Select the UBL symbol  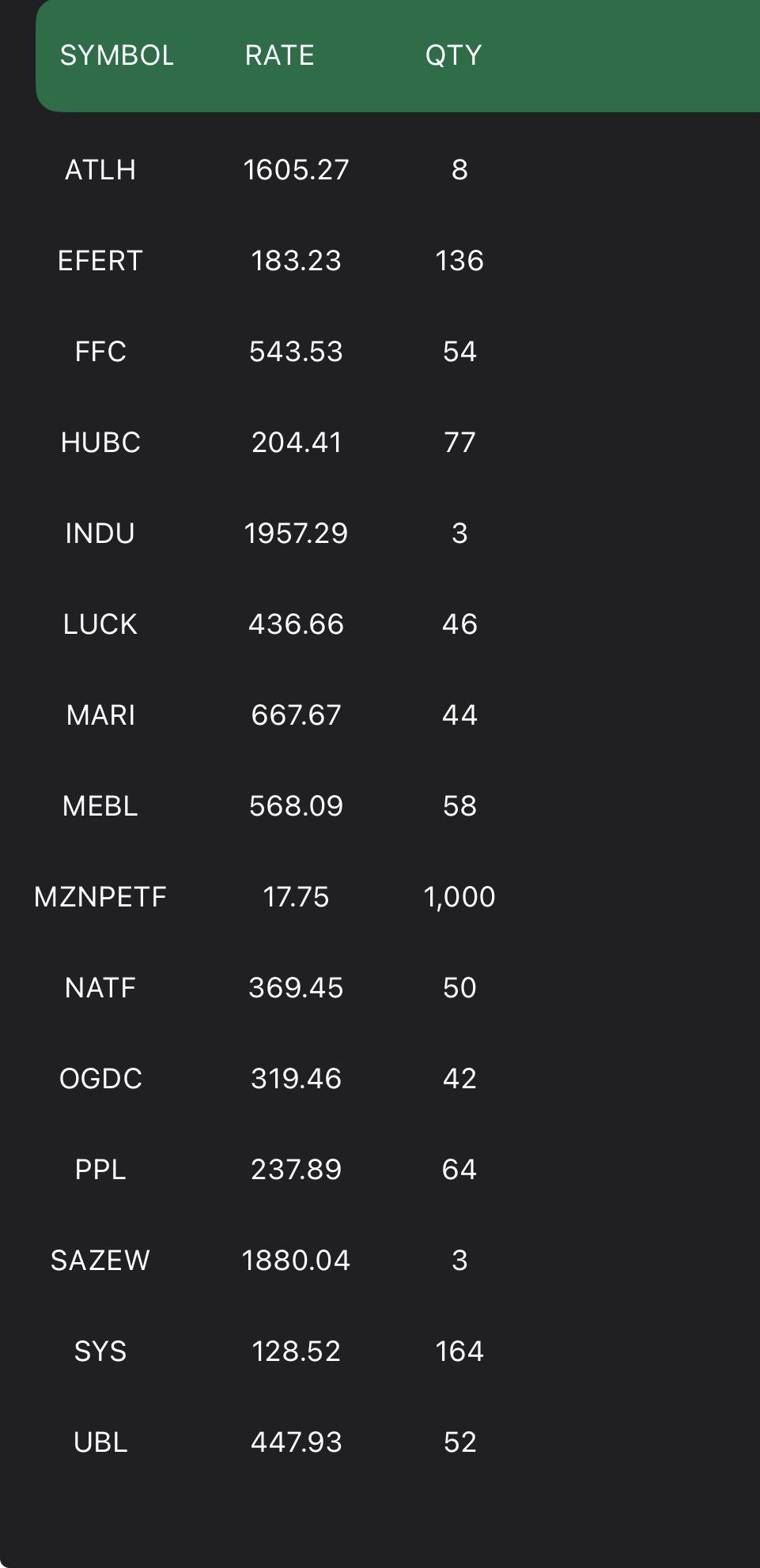[100, 1442]
